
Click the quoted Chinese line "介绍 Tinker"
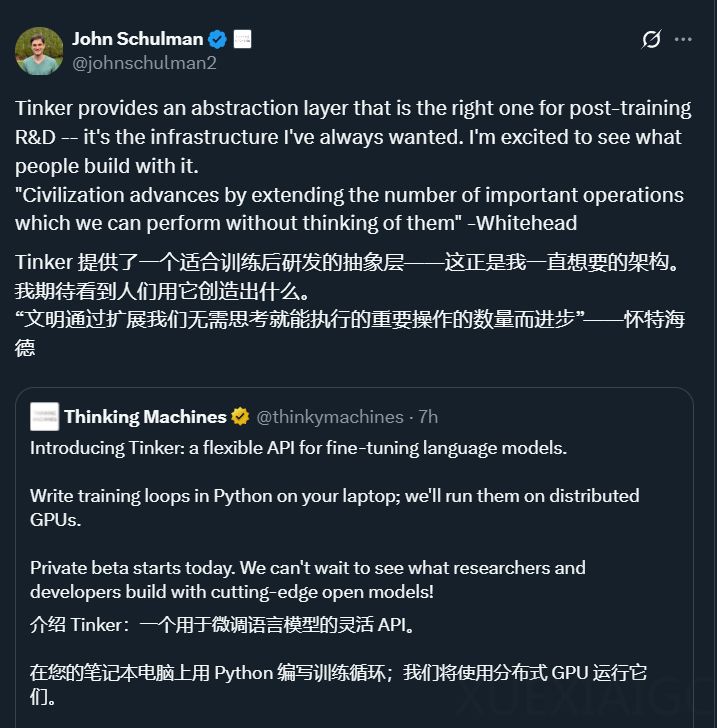[x=222, y=625]
